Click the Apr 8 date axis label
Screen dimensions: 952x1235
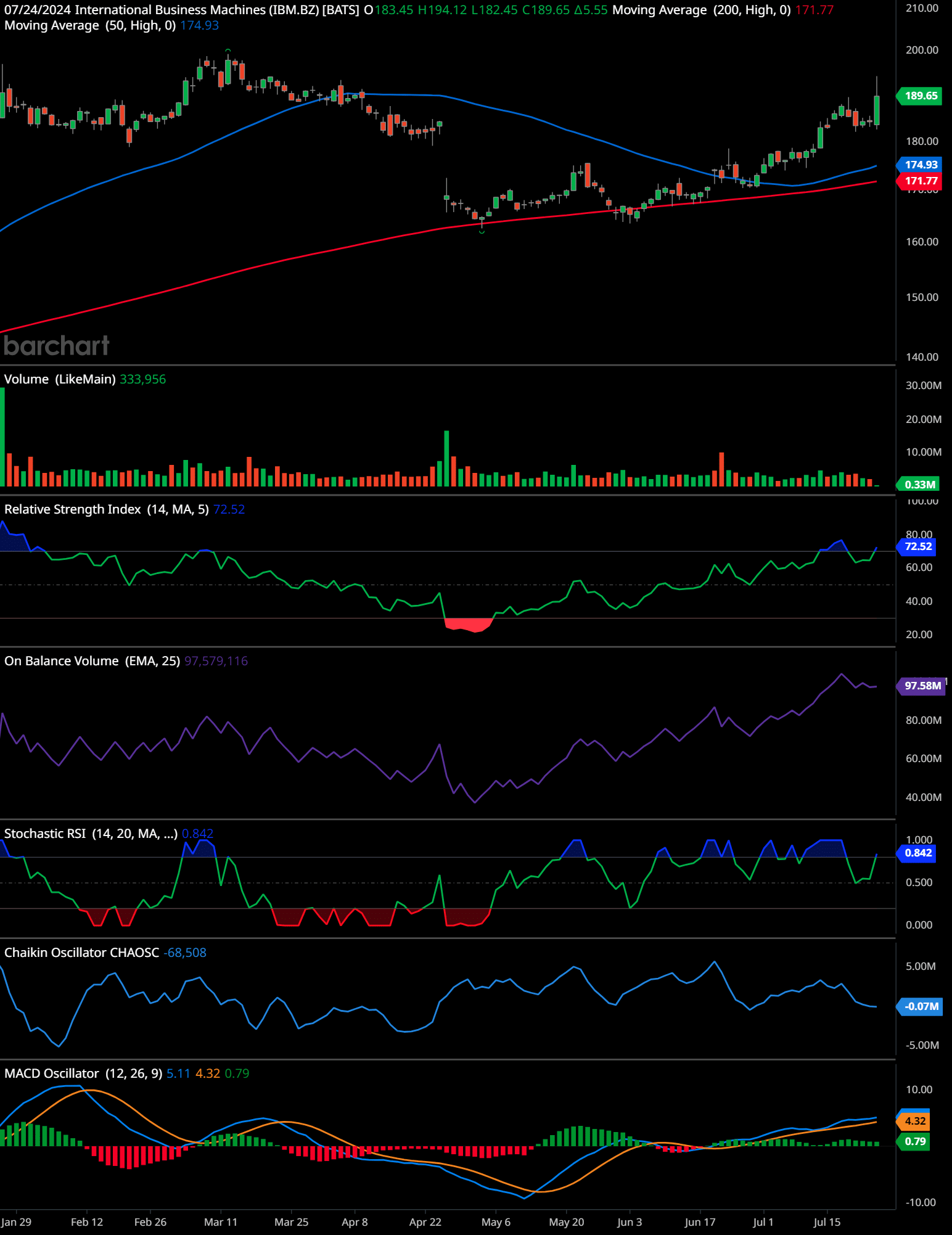point(355,1222)
